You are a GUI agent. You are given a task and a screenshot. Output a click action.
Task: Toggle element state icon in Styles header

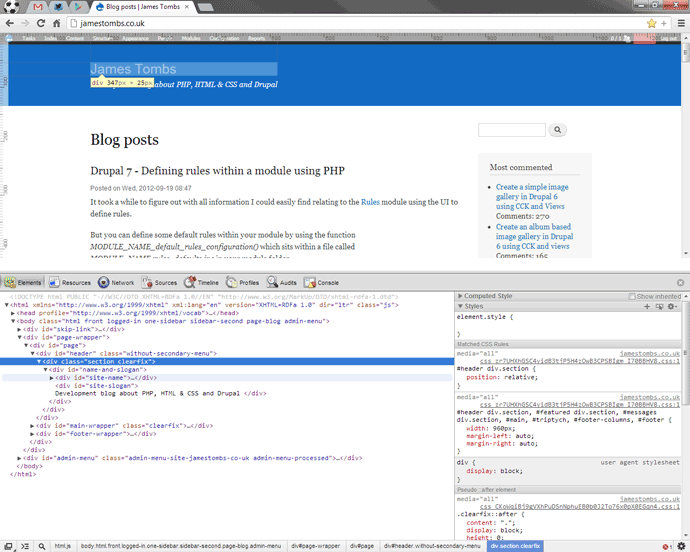tap(659, 306)
